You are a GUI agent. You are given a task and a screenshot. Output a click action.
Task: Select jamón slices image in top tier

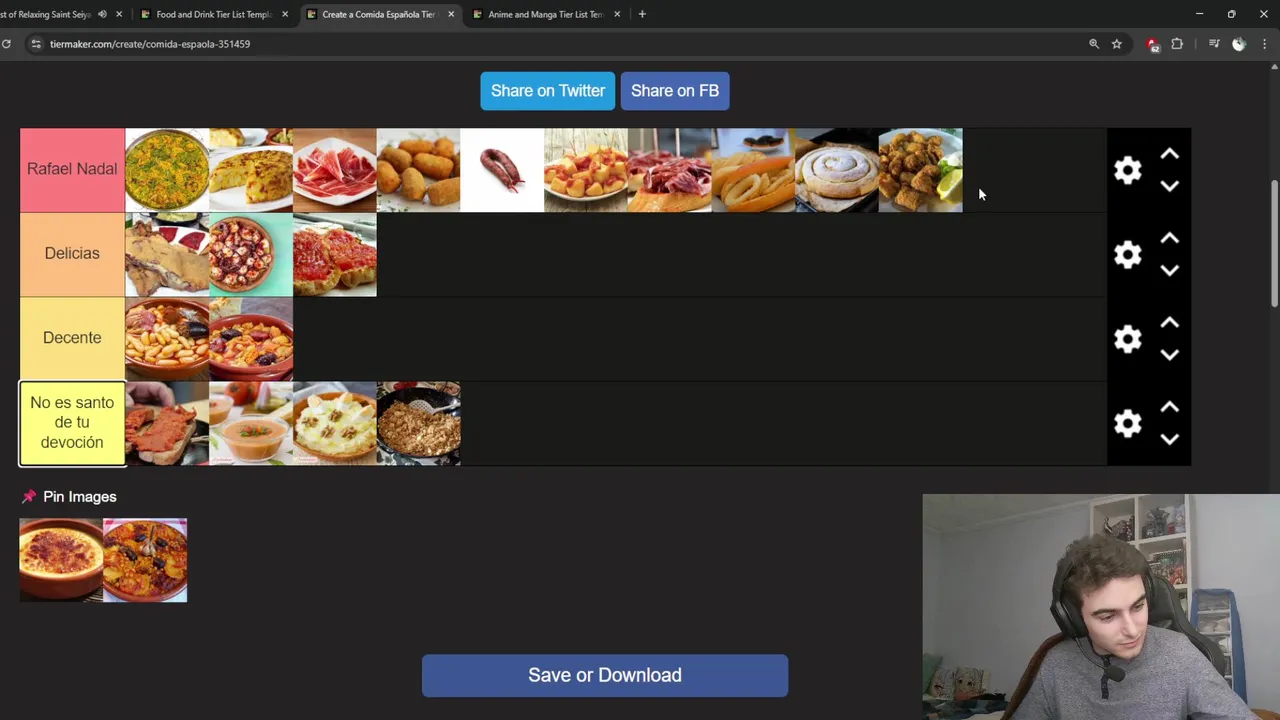pyautogui.click(x=335, y=170)
